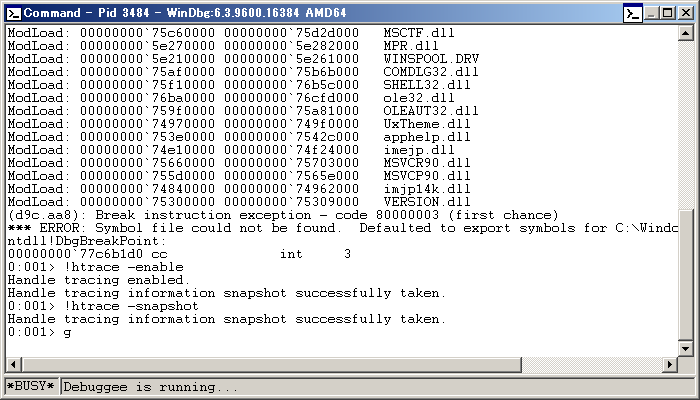Click the VERSION.dll module name

(x=427, y=201)
